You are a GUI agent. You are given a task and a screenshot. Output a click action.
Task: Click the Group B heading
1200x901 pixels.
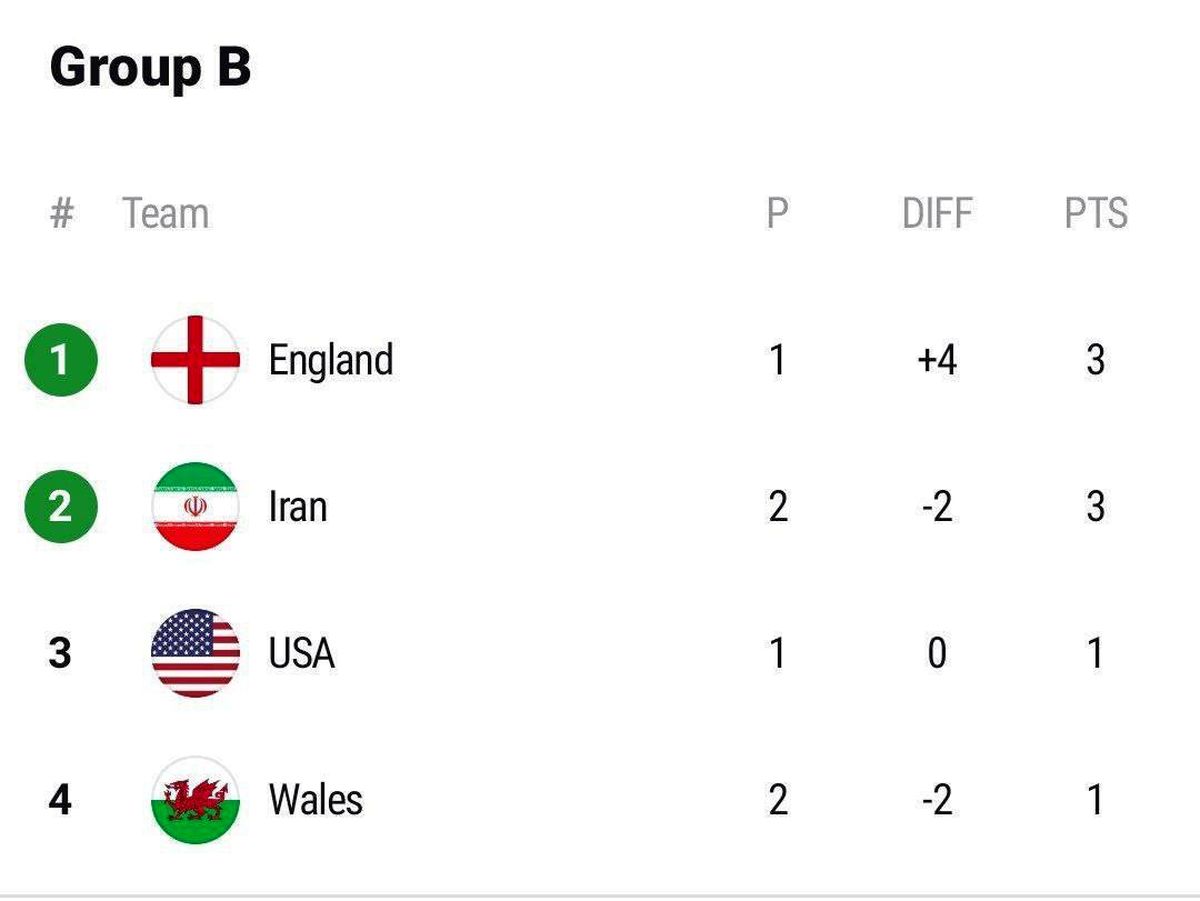150,68
